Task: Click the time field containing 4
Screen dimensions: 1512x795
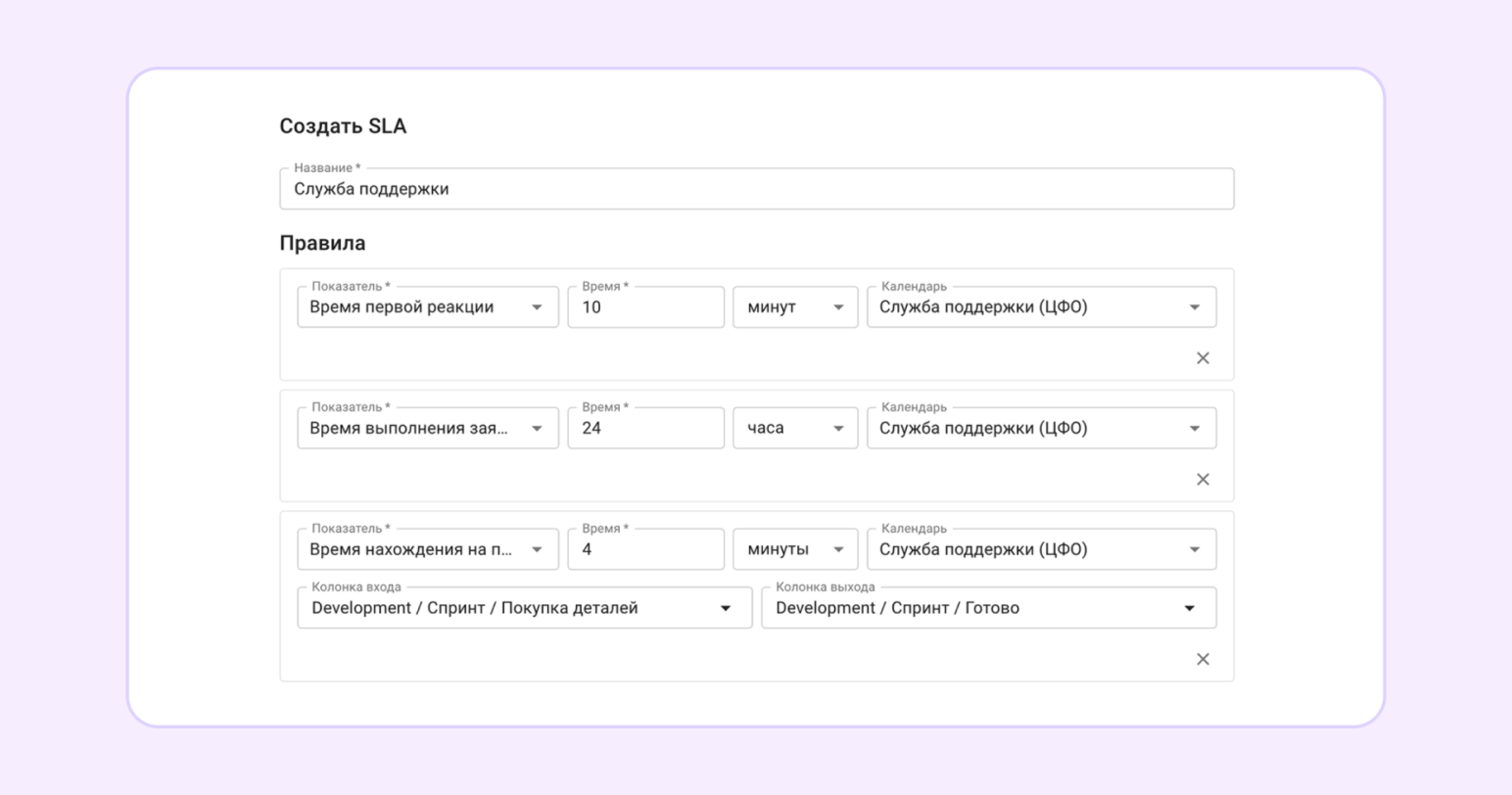Action: pos(645,550)
